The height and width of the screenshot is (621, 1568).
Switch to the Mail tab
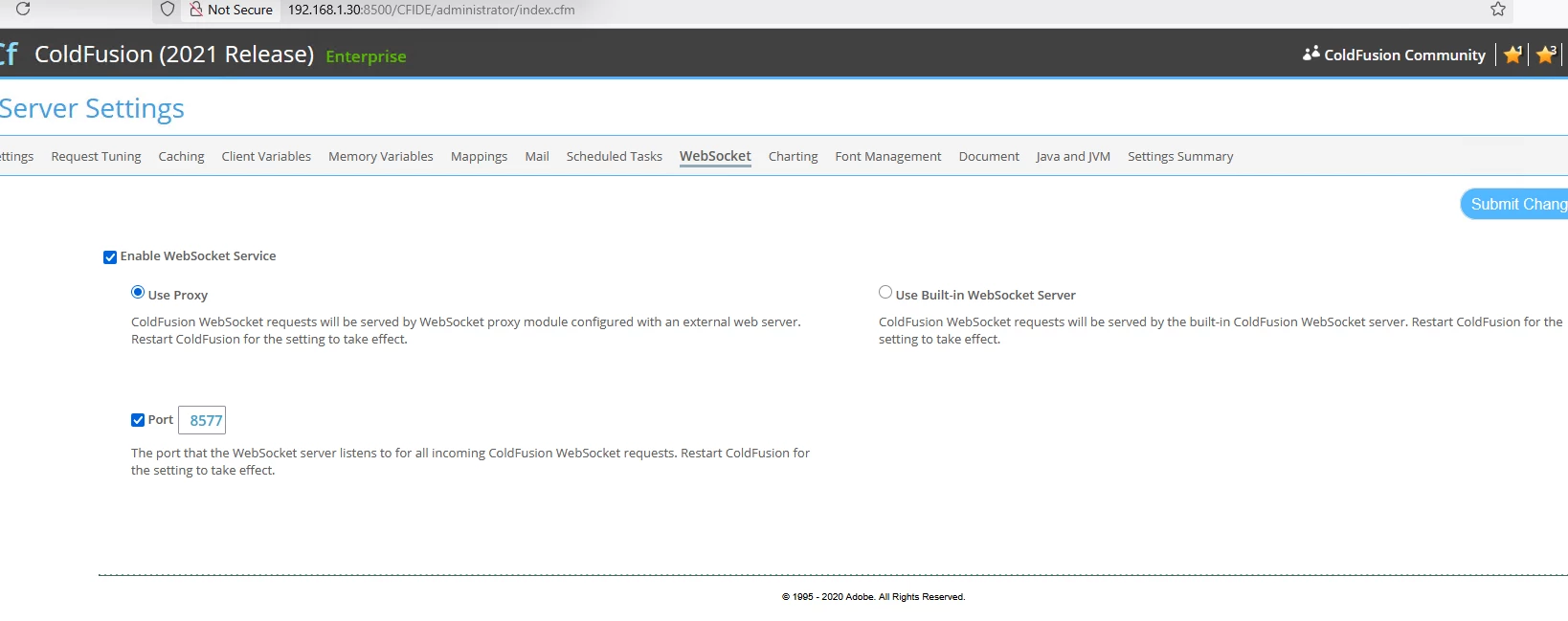click(537, 157)
